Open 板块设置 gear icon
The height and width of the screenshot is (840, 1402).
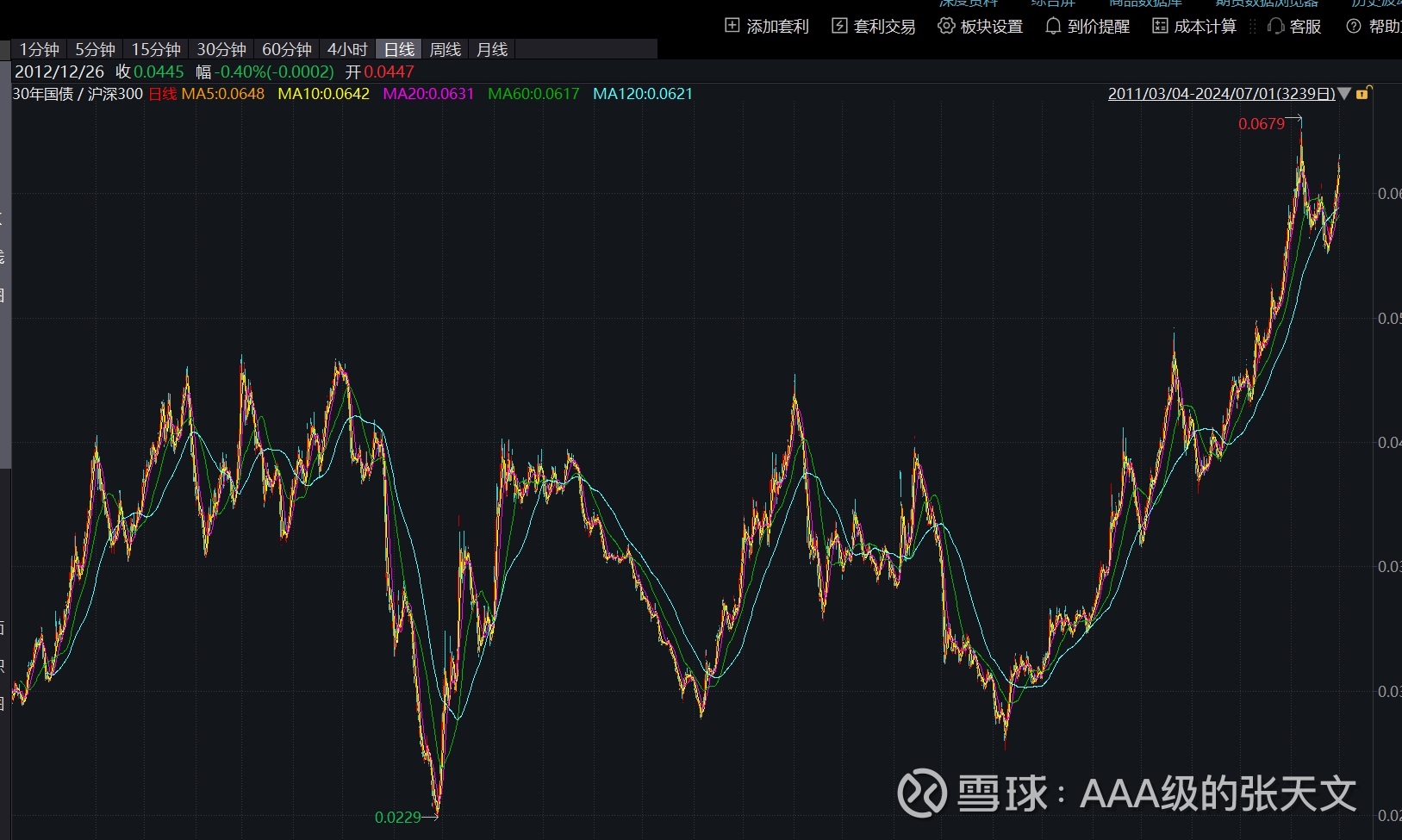[946, 26]
